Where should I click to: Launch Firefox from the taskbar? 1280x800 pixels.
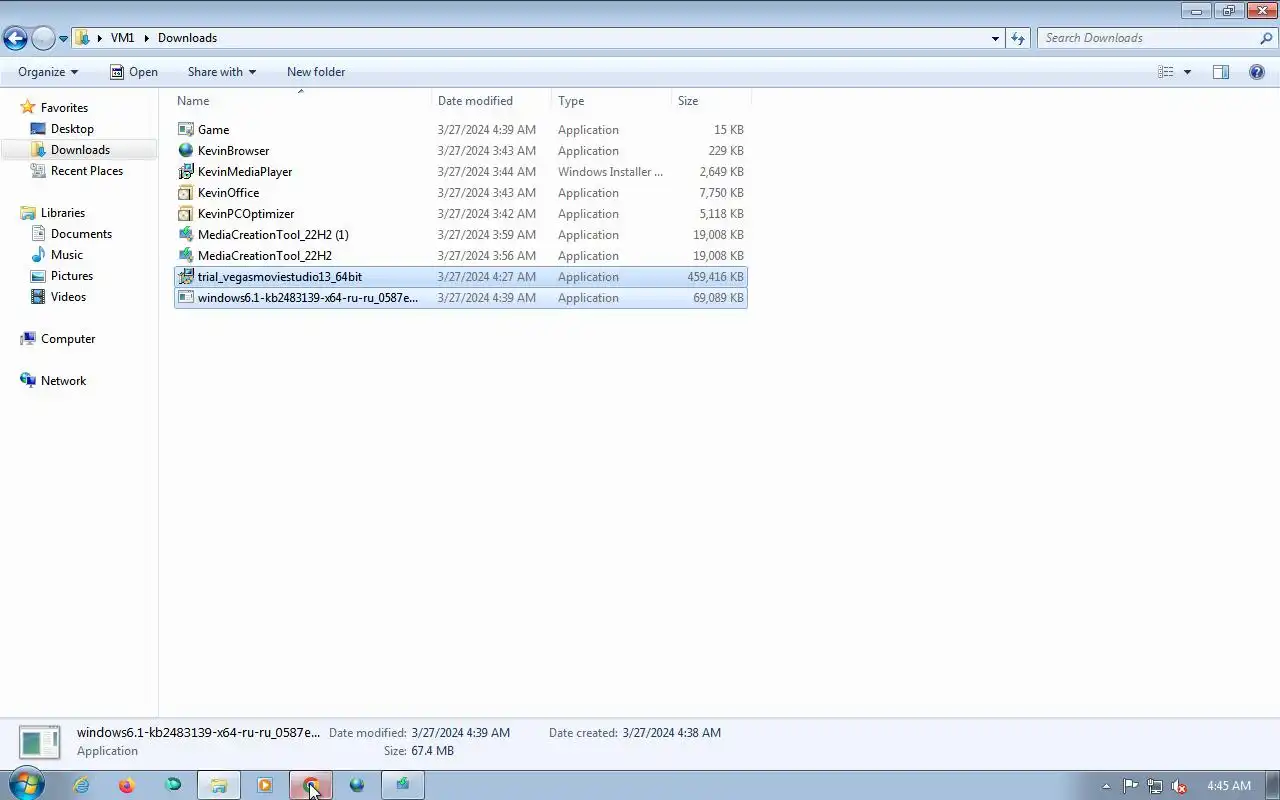127,786
